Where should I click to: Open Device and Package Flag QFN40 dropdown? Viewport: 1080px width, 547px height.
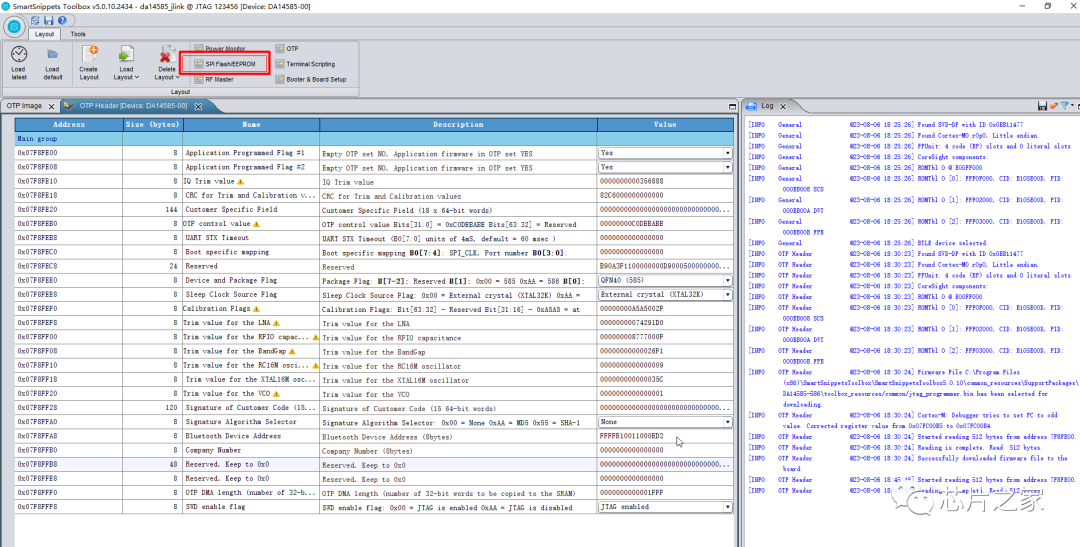(727, 280)
